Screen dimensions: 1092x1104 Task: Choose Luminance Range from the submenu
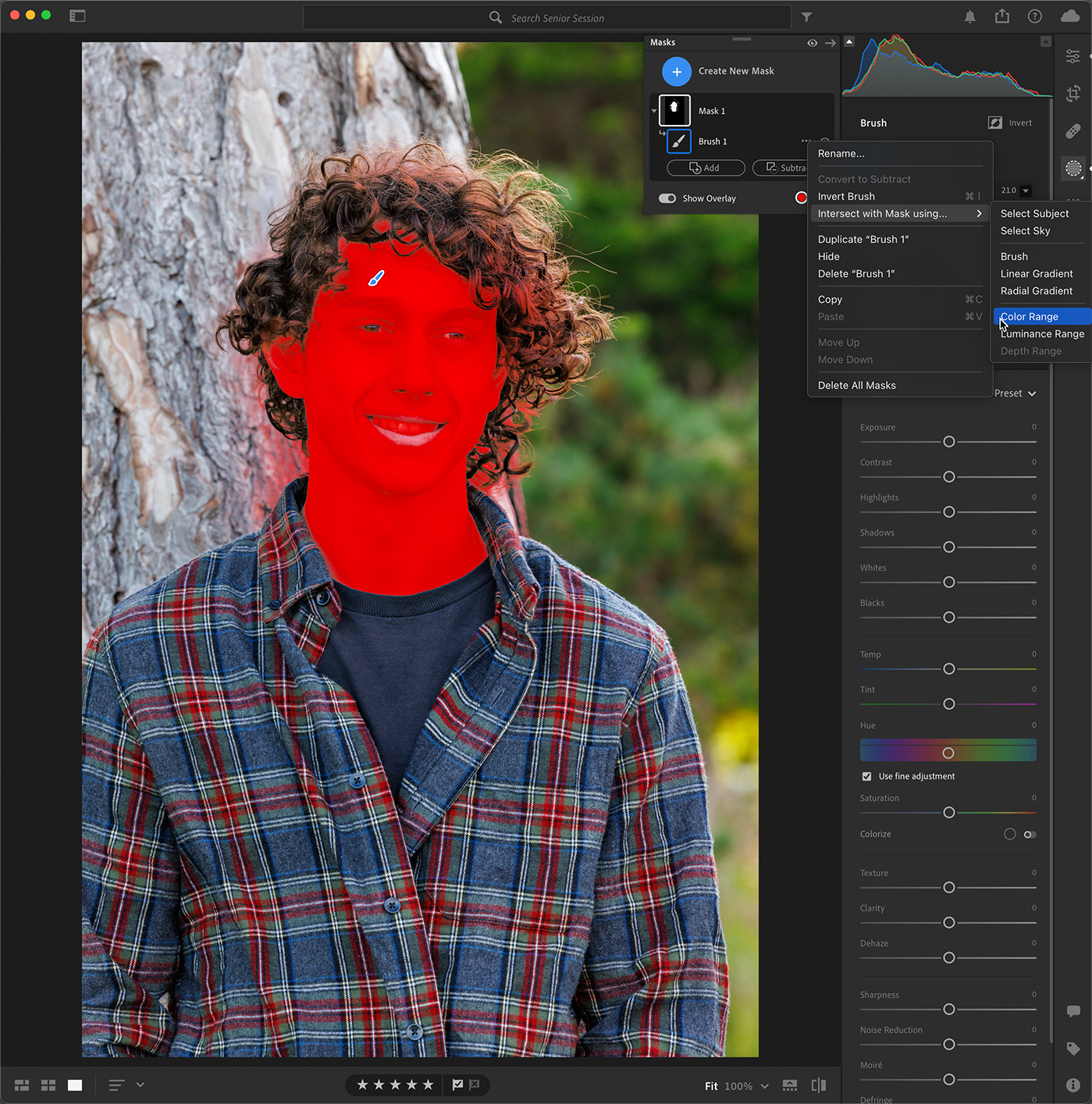point(1042,333)
